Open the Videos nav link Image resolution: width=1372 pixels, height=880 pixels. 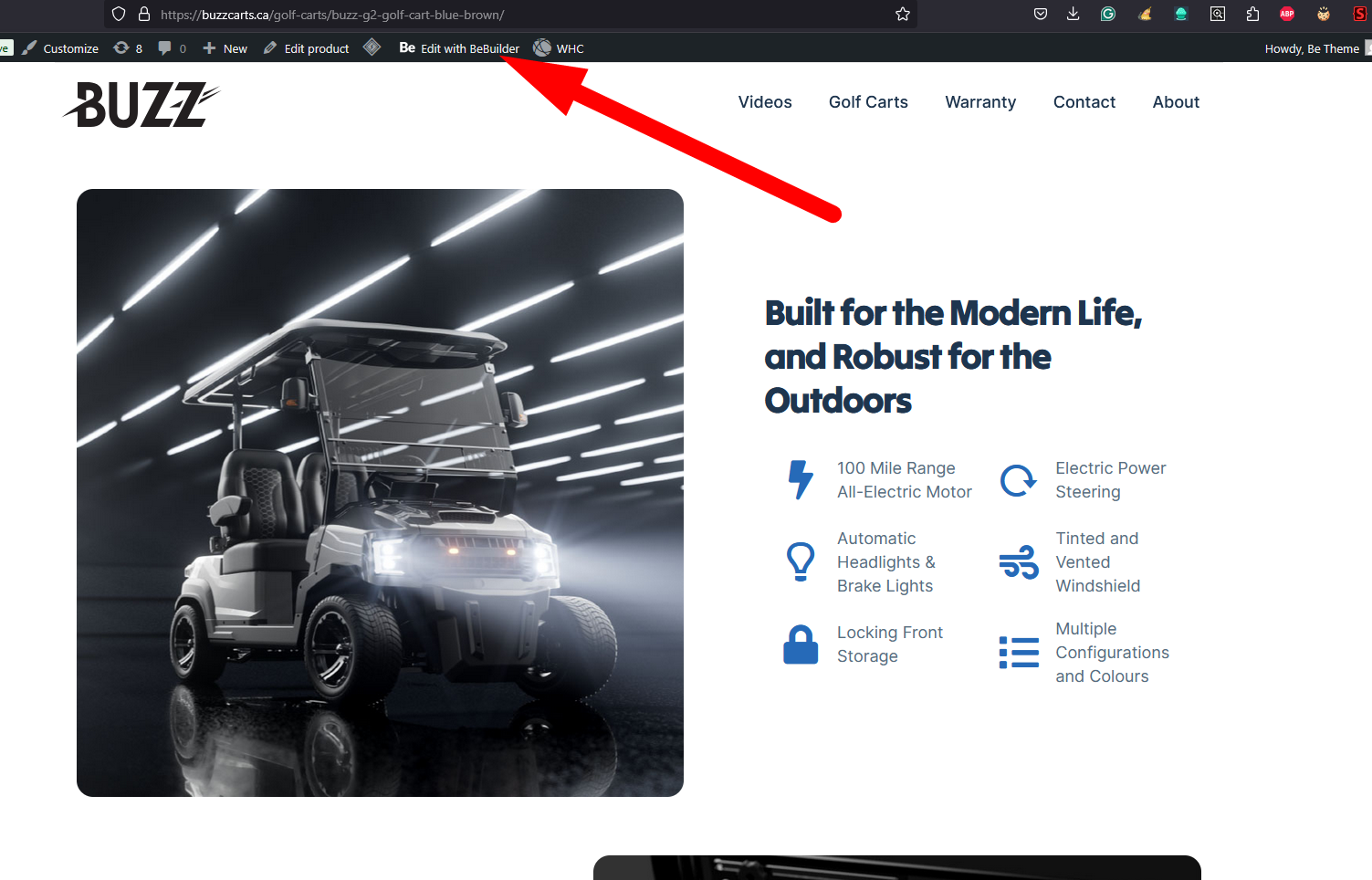[765, 102]
